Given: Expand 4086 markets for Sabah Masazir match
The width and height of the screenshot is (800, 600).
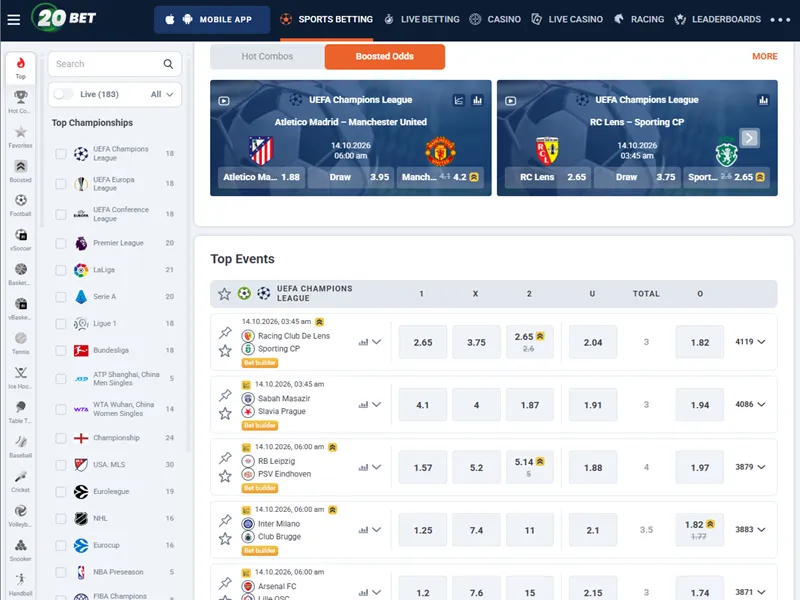Looking at the screenshot, I should pos(750,405).
